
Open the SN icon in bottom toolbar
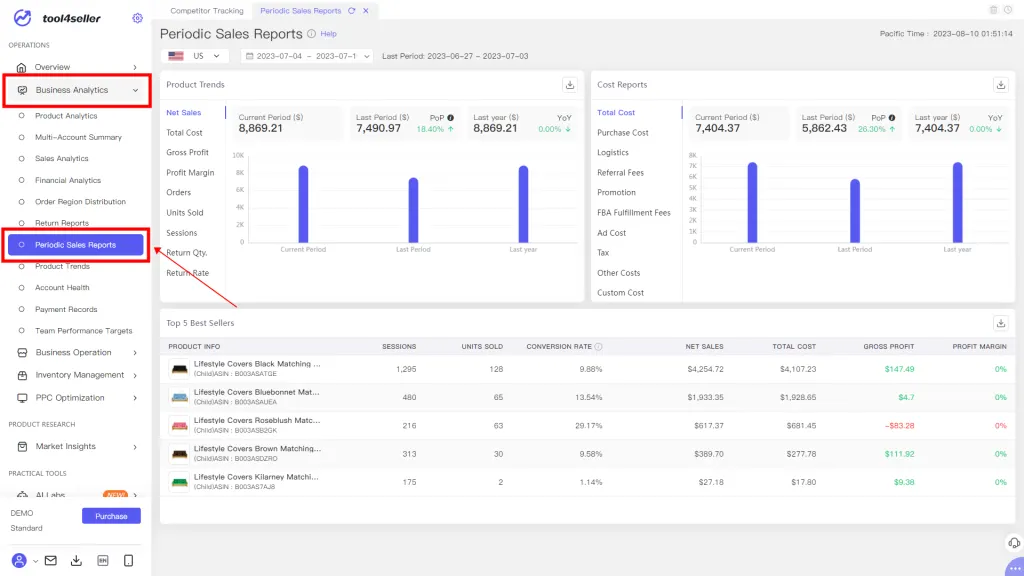pos(102,560)
